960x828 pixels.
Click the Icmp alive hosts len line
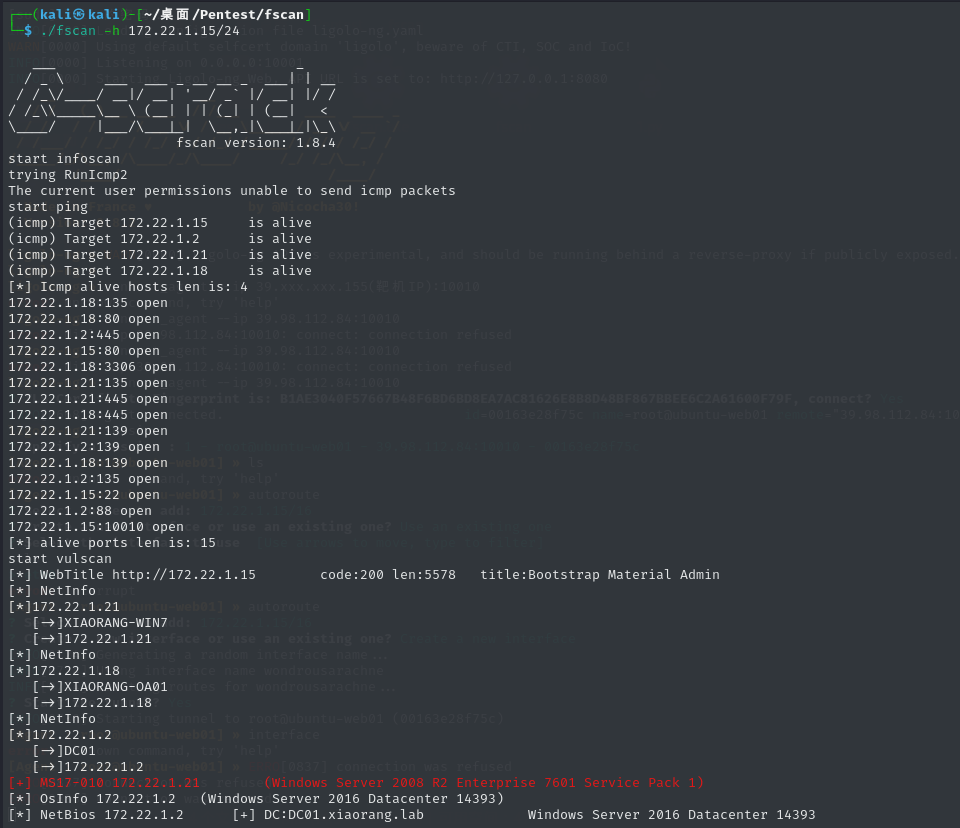pos(128,287)
